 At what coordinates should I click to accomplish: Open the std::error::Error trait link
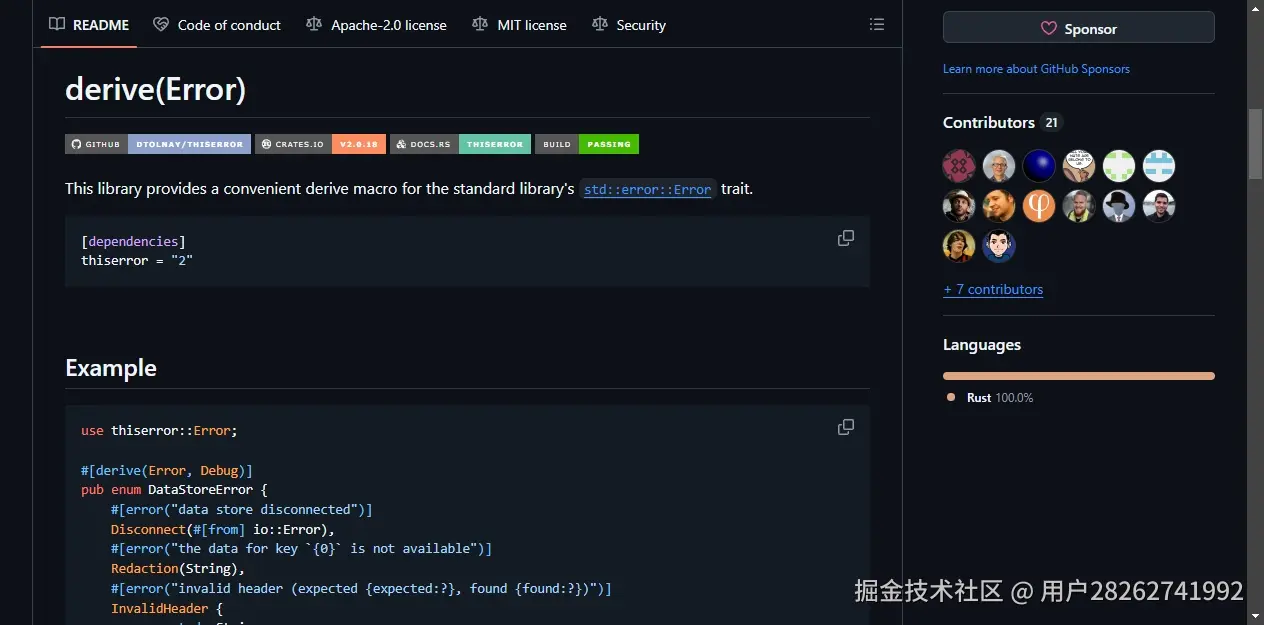(x=648, y=189)
